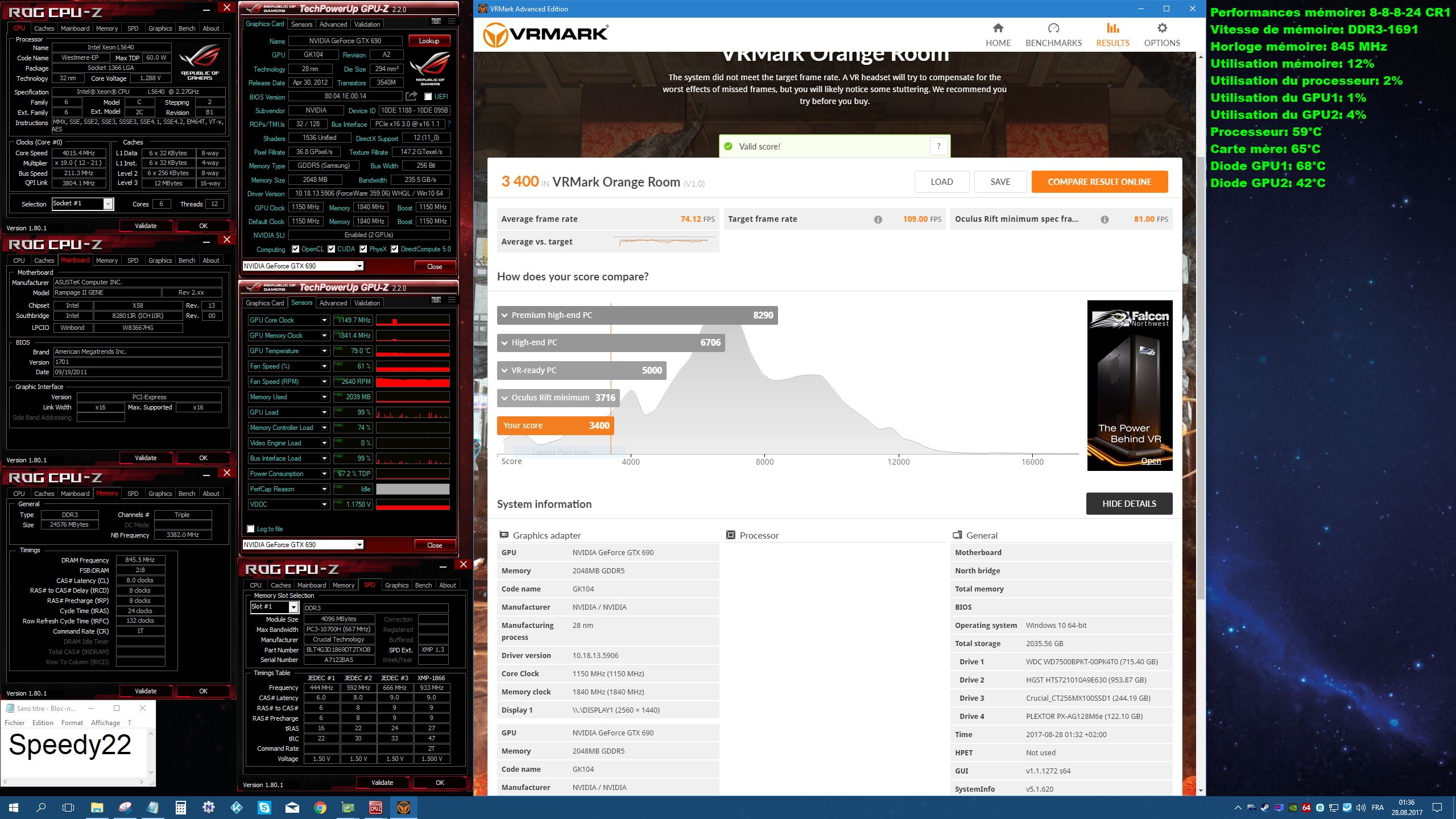Click the LOAD button in VRMark
This screenshot has height=819, width=1456.
click(x=942, y=182)
